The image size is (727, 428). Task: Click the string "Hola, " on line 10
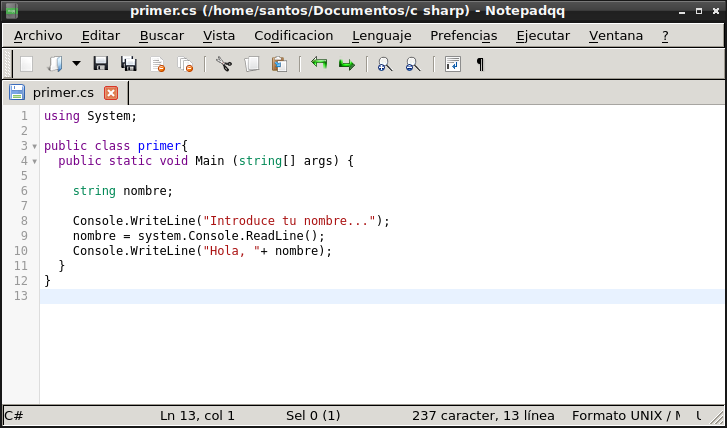click(231, 251)
